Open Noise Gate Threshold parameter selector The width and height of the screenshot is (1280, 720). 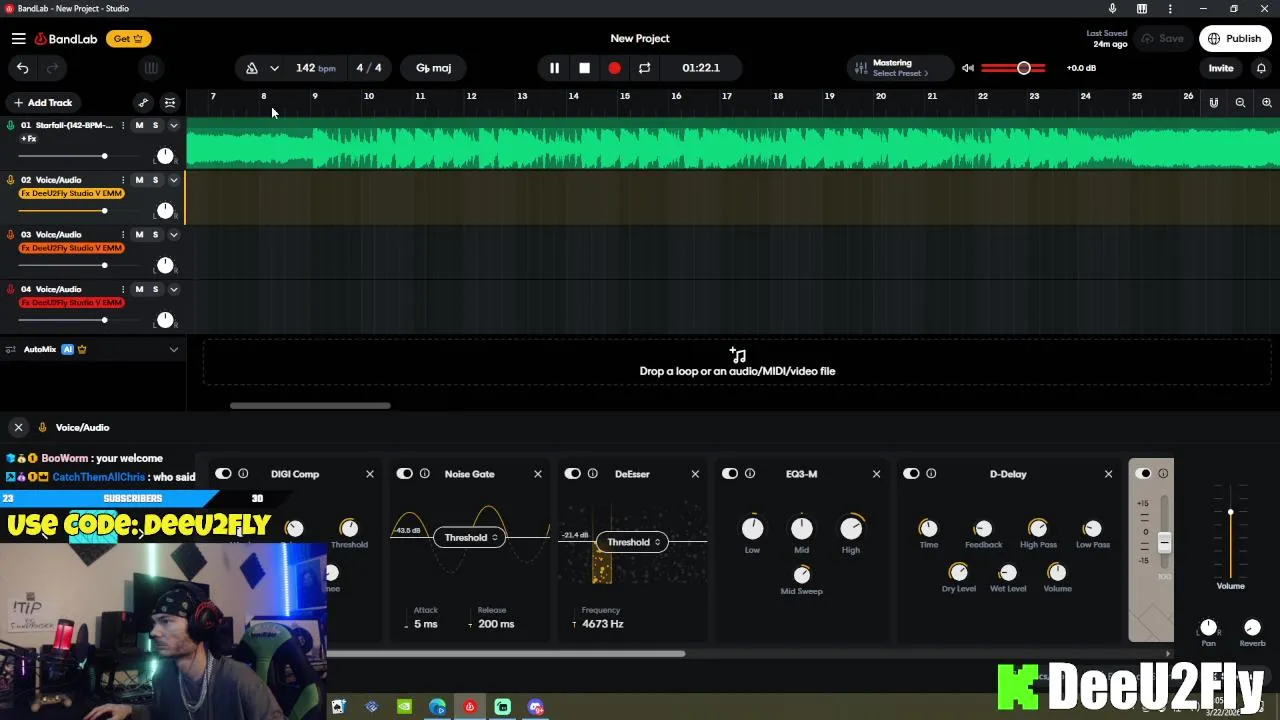point(470,538)
